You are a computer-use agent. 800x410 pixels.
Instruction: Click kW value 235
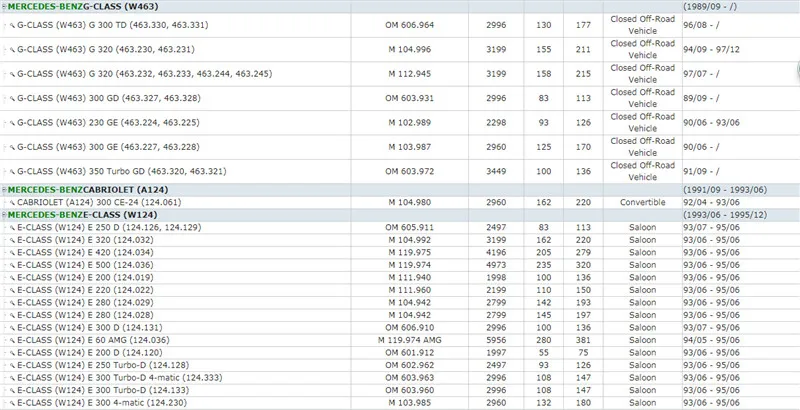point(544,265)
